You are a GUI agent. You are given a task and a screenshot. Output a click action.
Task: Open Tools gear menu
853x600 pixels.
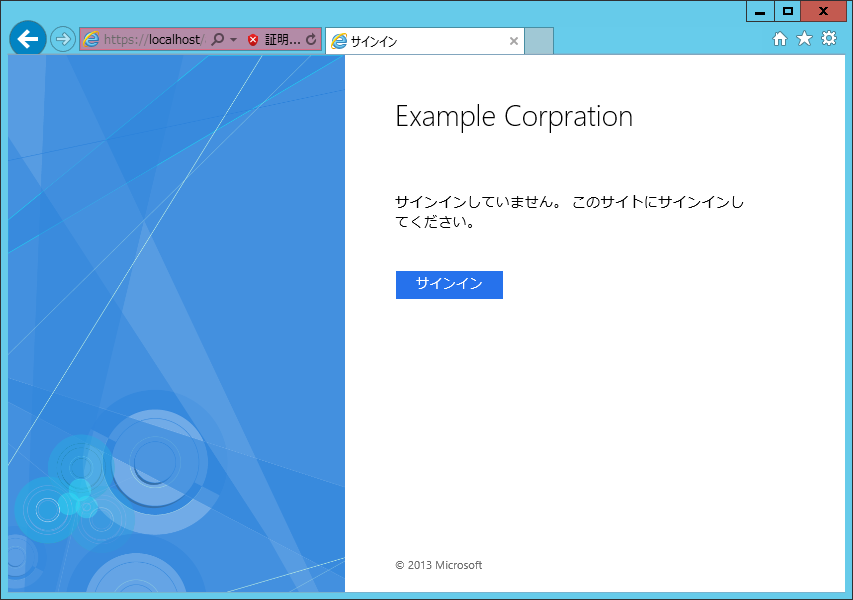pos(829,39)
